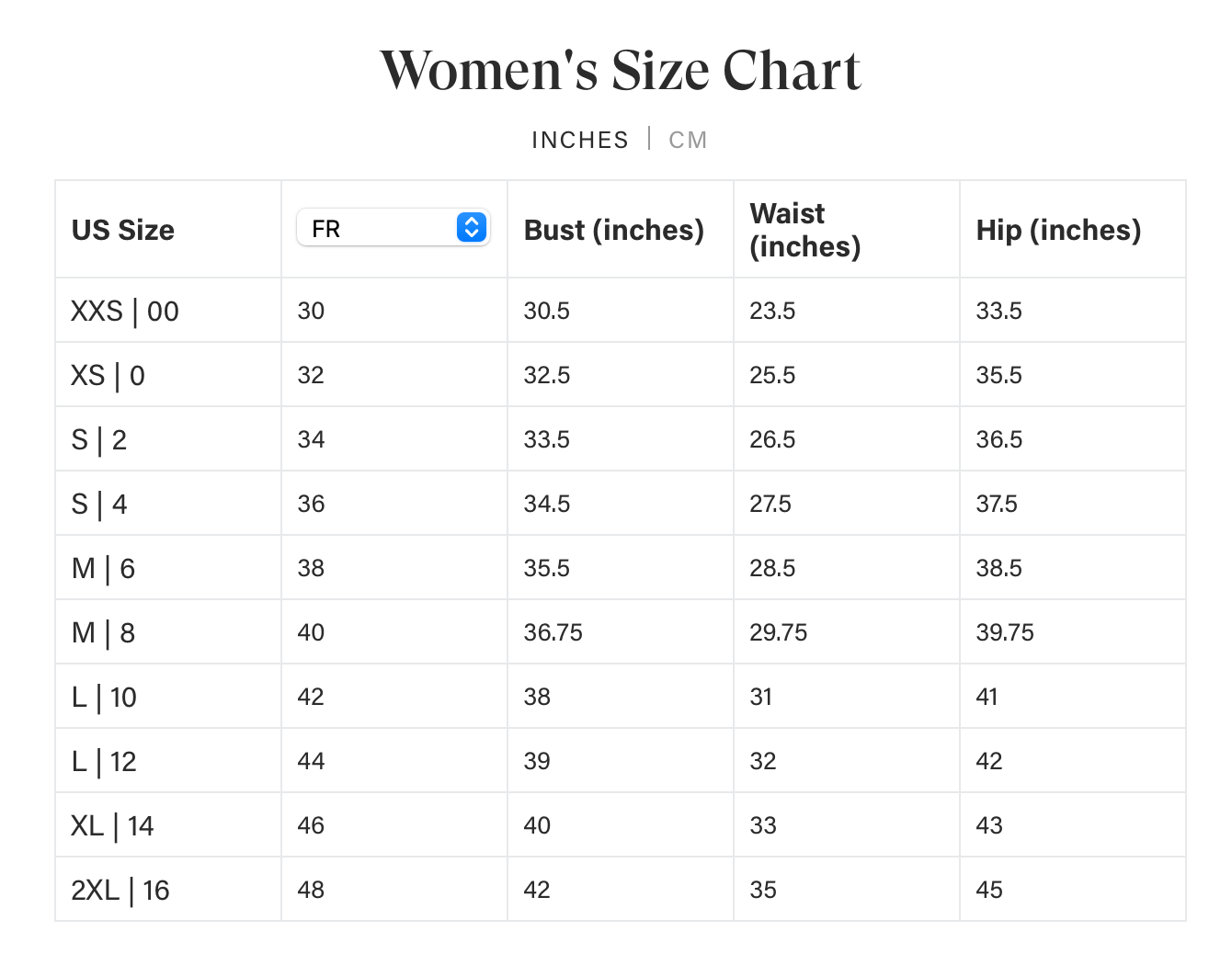1232x954 pixels.
Task: Click the 29.75 waist measurement cell
Action: click(779, 632)
